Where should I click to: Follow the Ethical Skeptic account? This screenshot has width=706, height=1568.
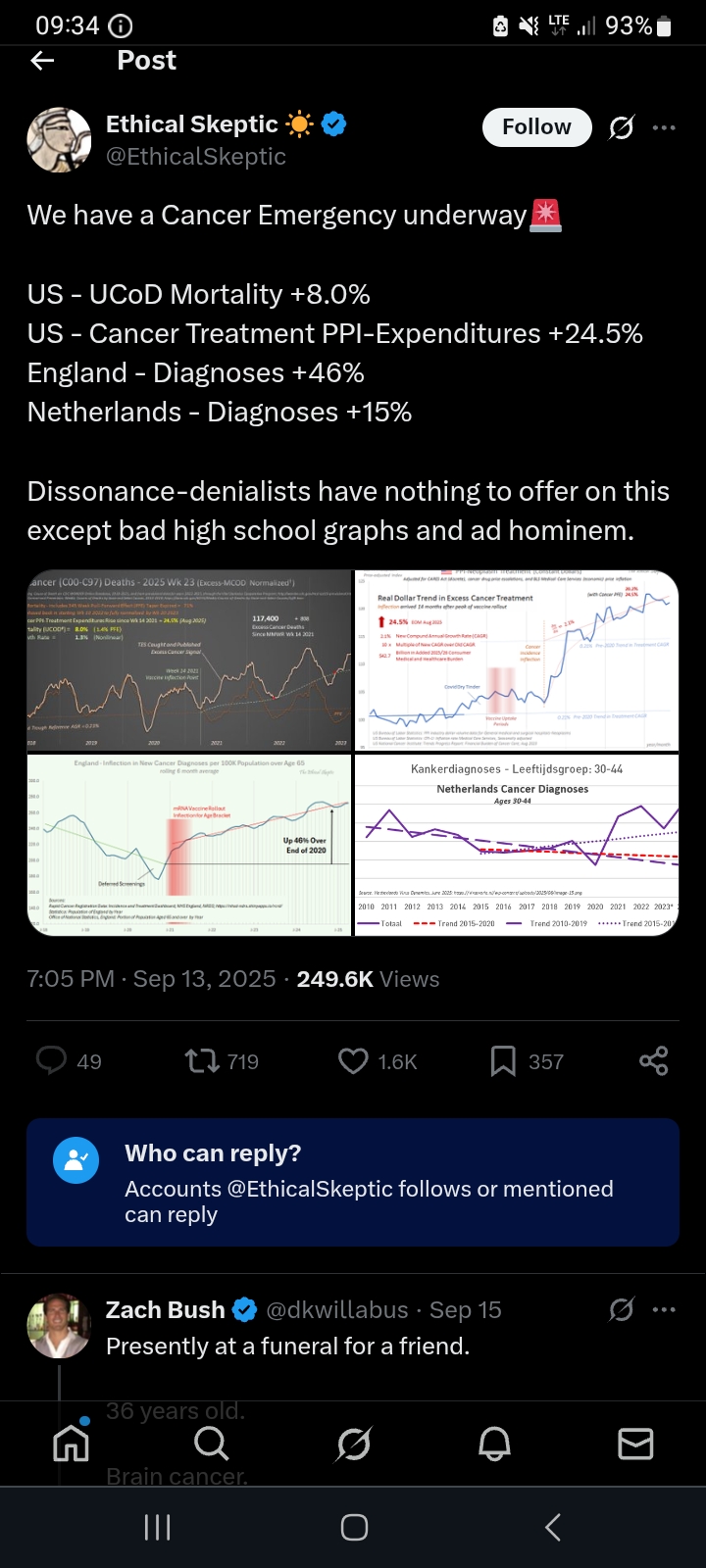[x=536, y=127]
